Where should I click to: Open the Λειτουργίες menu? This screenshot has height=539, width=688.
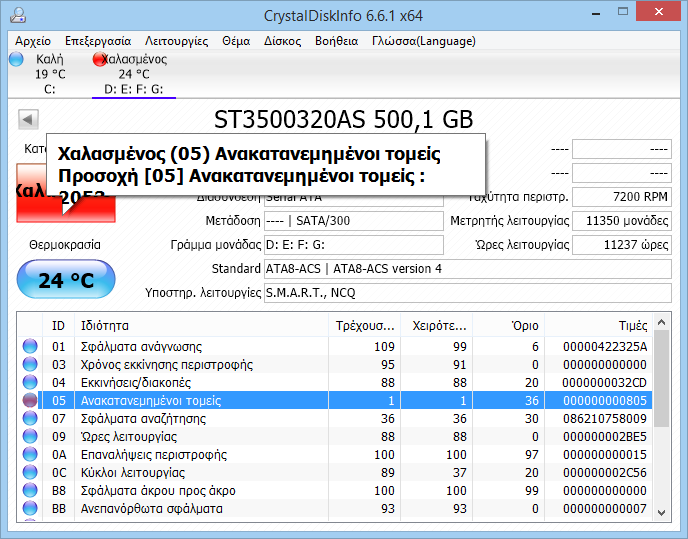(x=176, y=41)
